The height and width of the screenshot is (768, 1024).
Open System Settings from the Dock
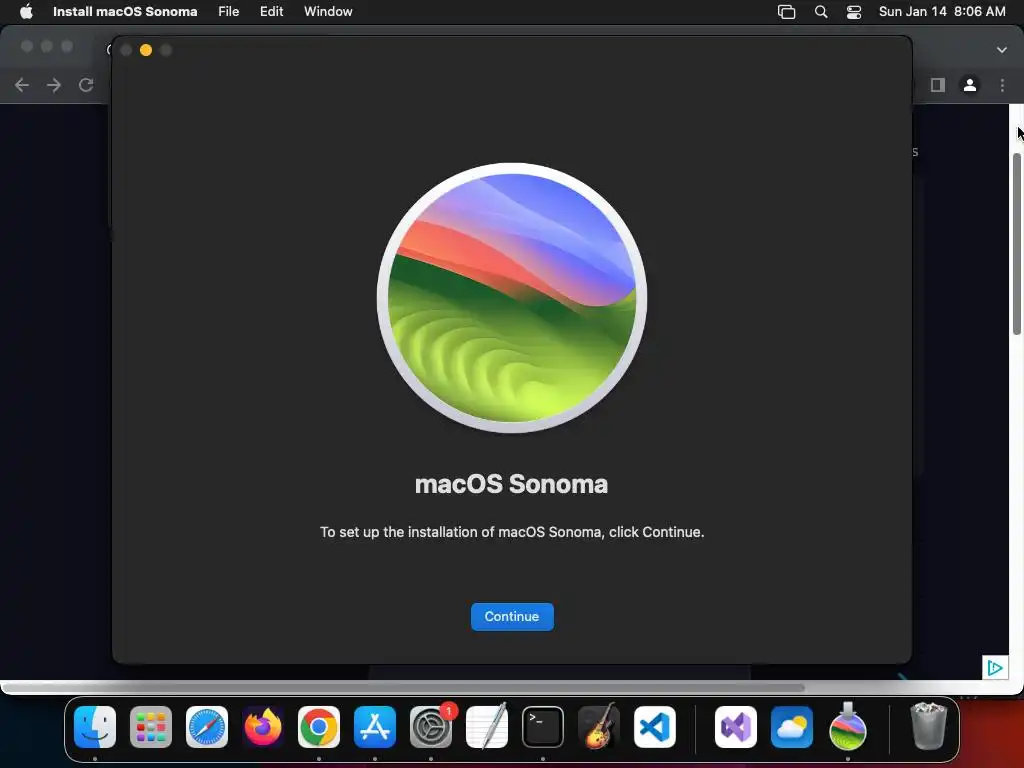pyautogui.click(x=431, y=727)
